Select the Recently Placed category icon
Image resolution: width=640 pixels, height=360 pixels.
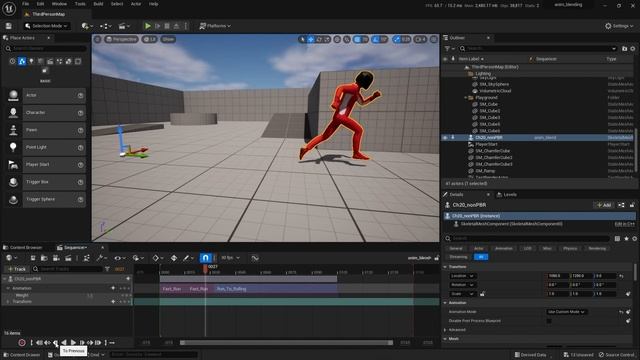pyautogui.click(x=13, y=61)
